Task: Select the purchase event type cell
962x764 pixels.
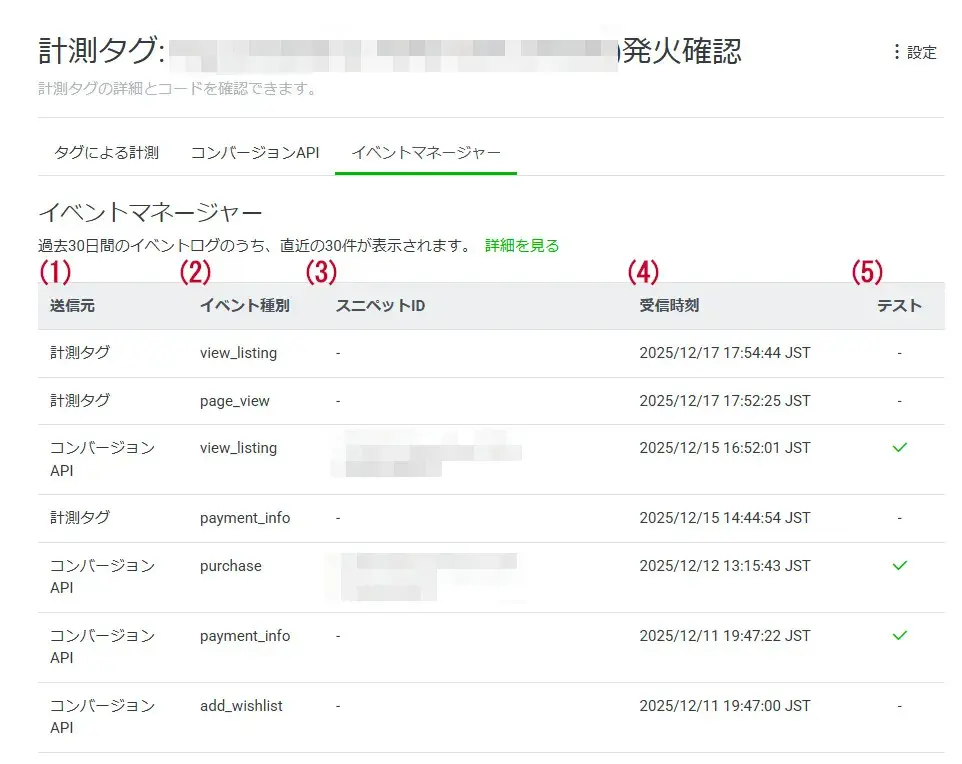Action: [230, 566]
